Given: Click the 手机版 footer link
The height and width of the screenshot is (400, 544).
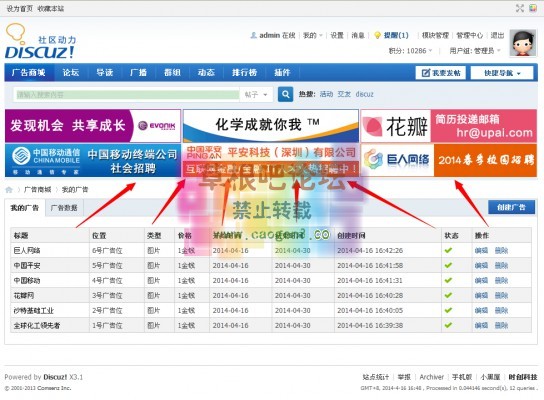Looking at the screenshot, I should pyautogui.click(x=462, y=377).
